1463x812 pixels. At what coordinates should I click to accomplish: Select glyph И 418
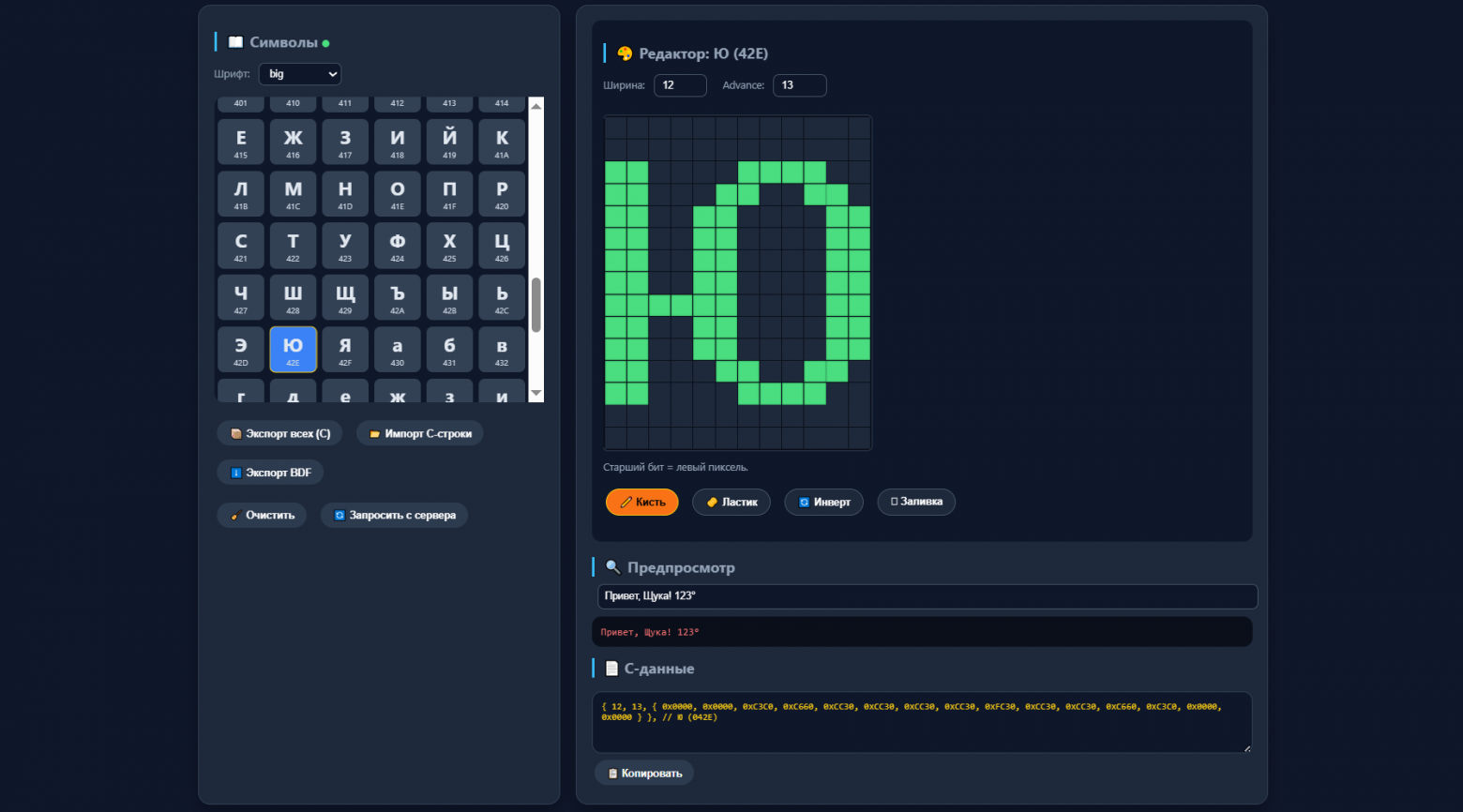(398, 143)
